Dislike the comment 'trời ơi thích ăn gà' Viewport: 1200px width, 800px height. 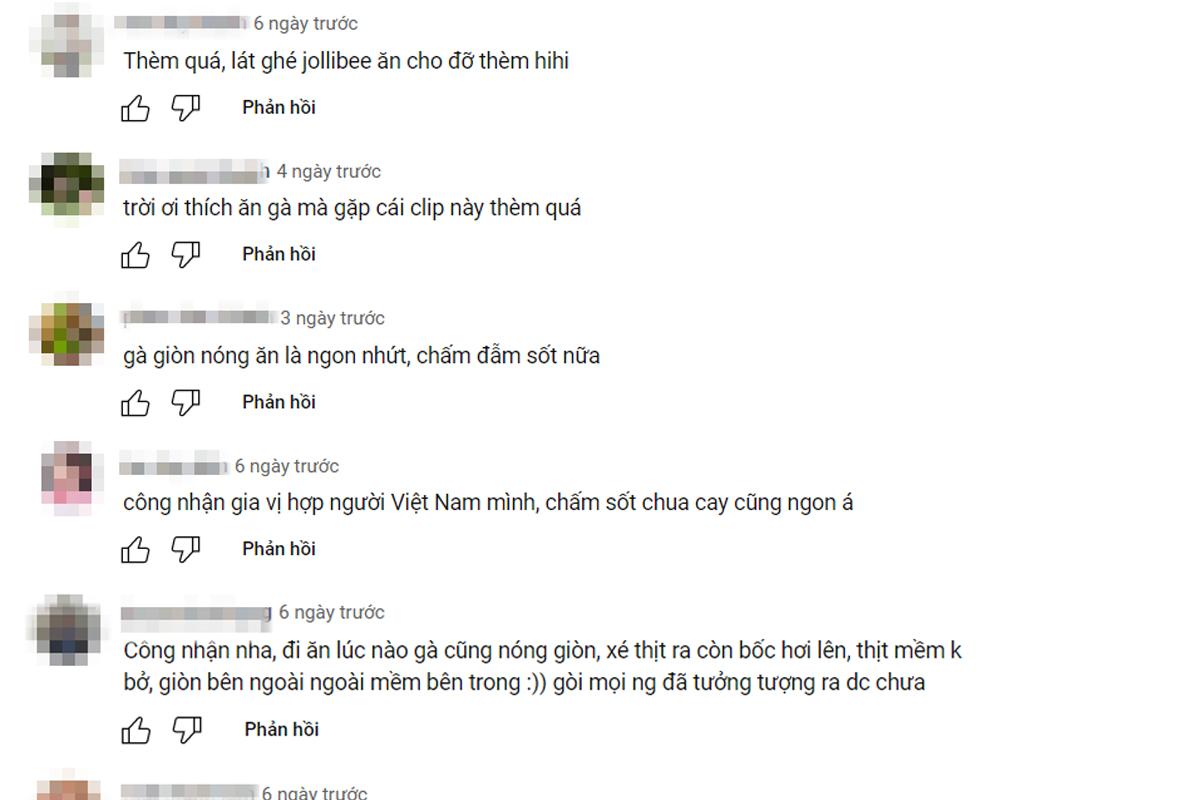185,255
